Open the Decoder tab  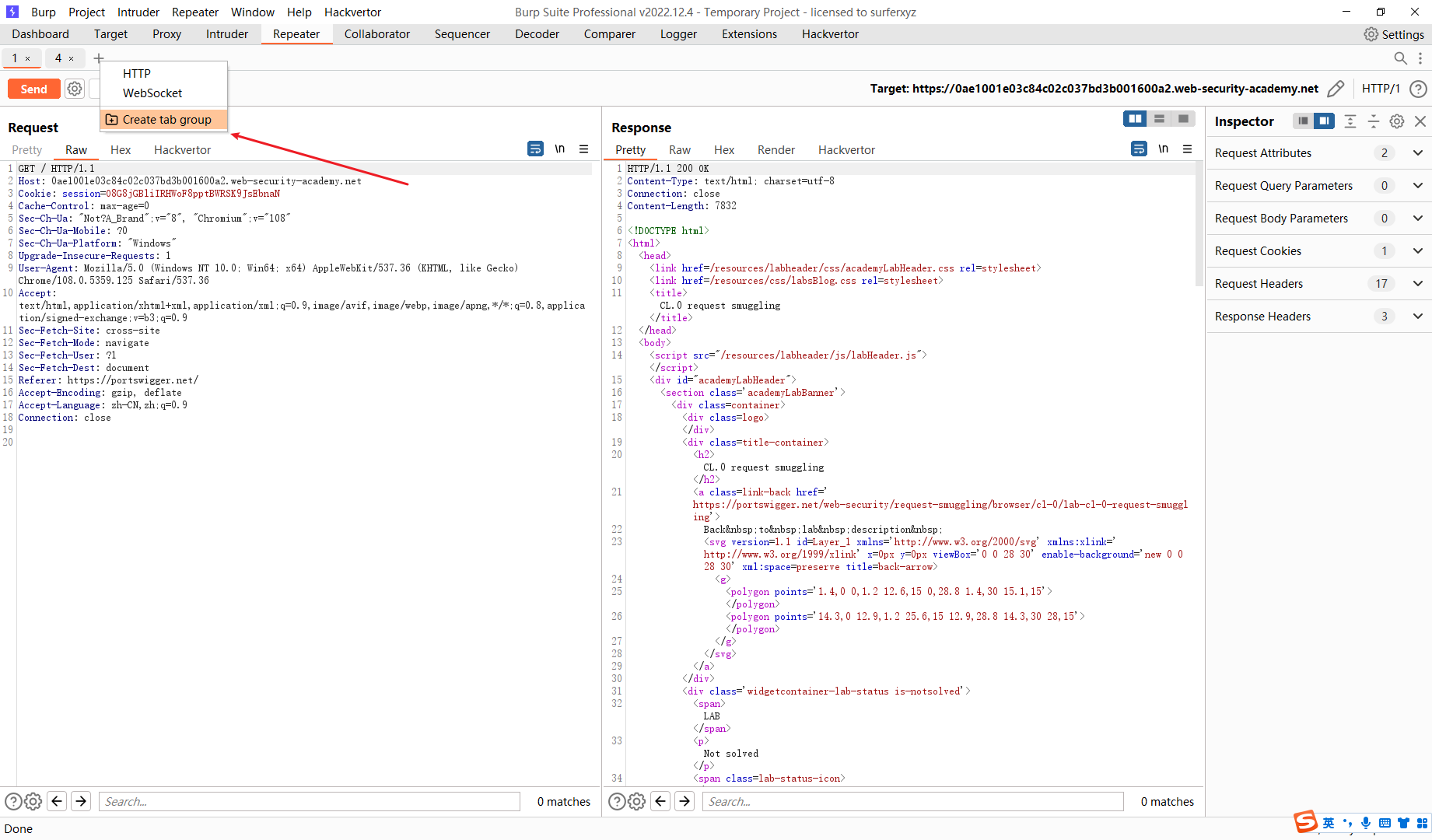pyautogui.click(x=537, y=34)
